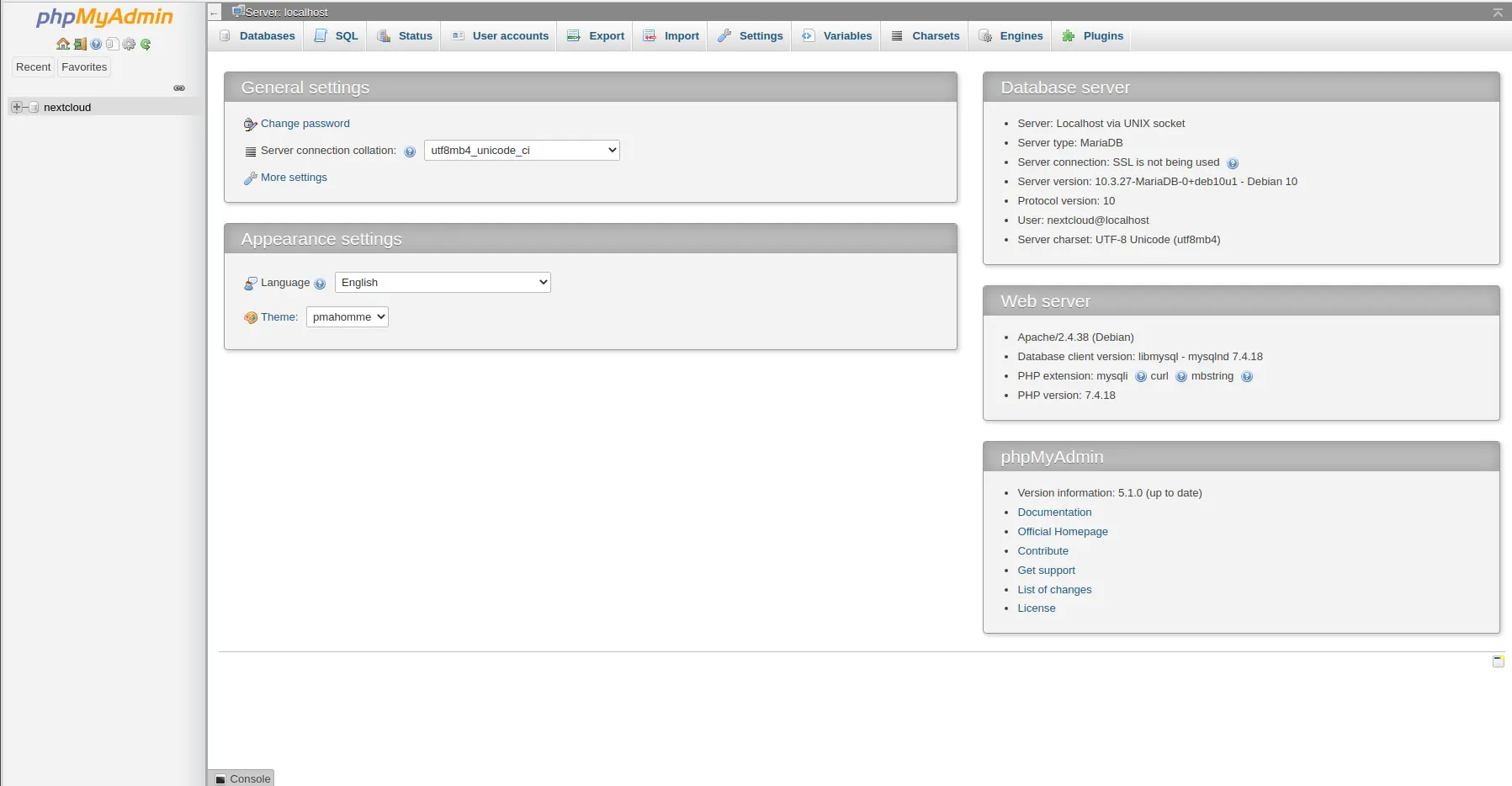Click the help icon after SSL is not being used
Viewport: 1512px width, 786px height.
[x=1233, y=163]
